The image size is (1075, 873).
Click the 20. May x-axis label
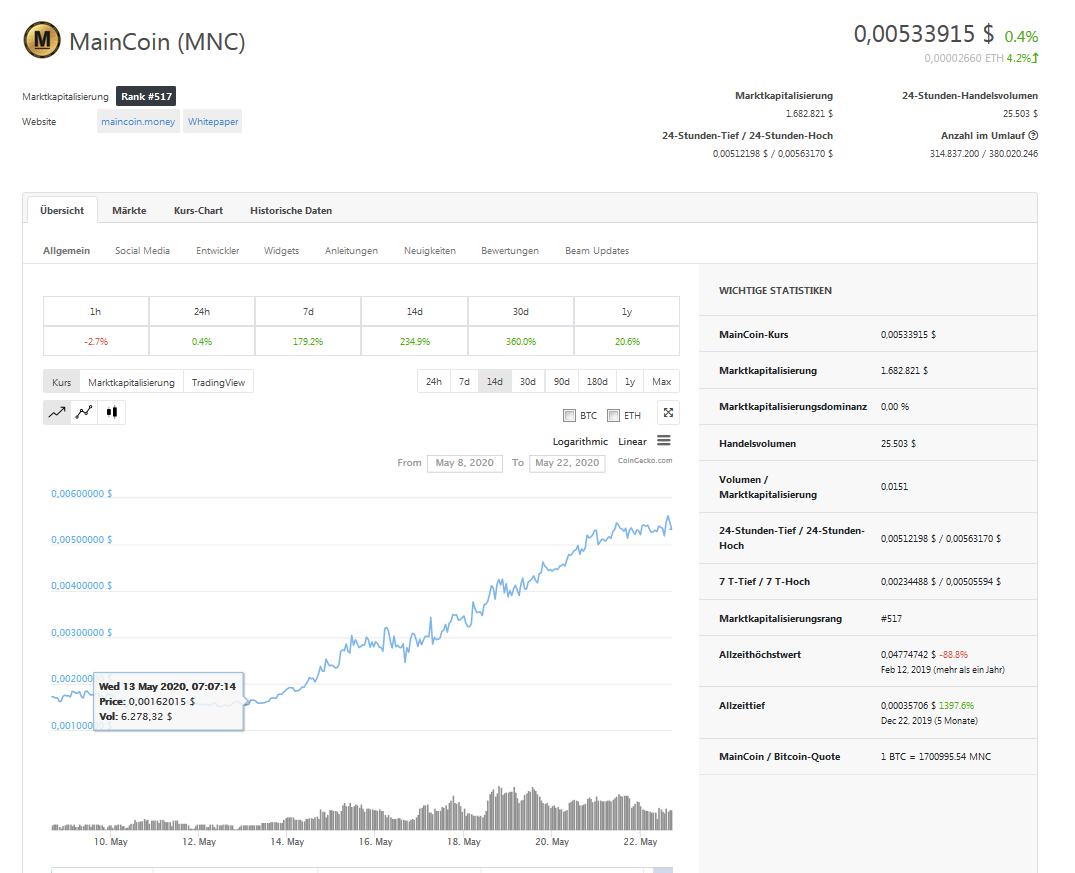point(552,841)
